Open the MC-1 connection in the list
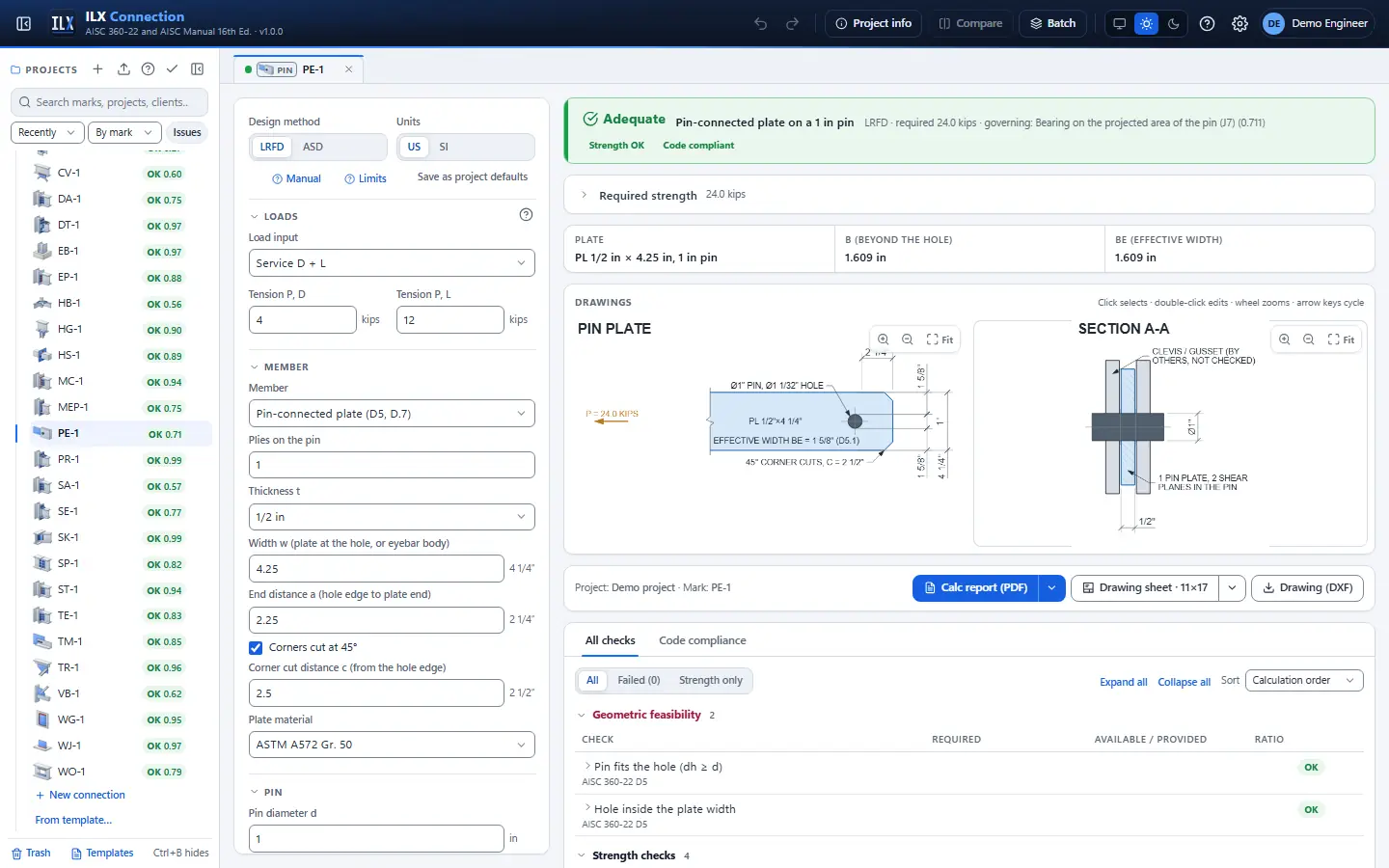The width and height of the screenshot is (1389, 868). click(114, 381)
